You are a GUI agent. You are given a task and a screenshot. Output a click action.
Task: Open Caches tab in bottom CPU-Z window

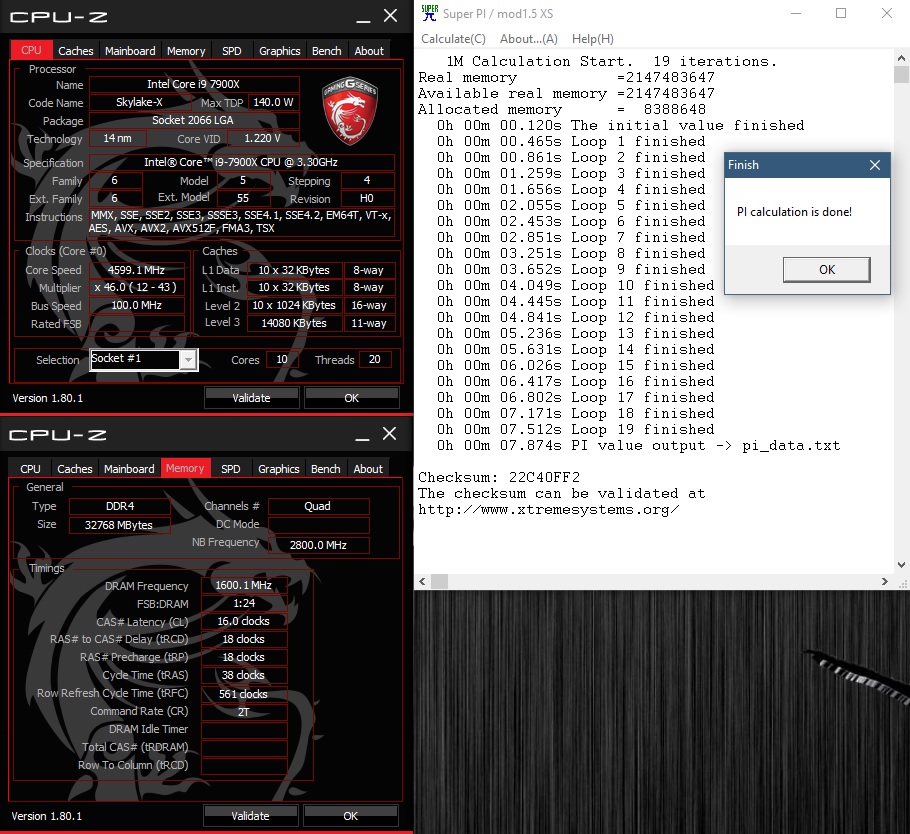click(x=75, y=468)
